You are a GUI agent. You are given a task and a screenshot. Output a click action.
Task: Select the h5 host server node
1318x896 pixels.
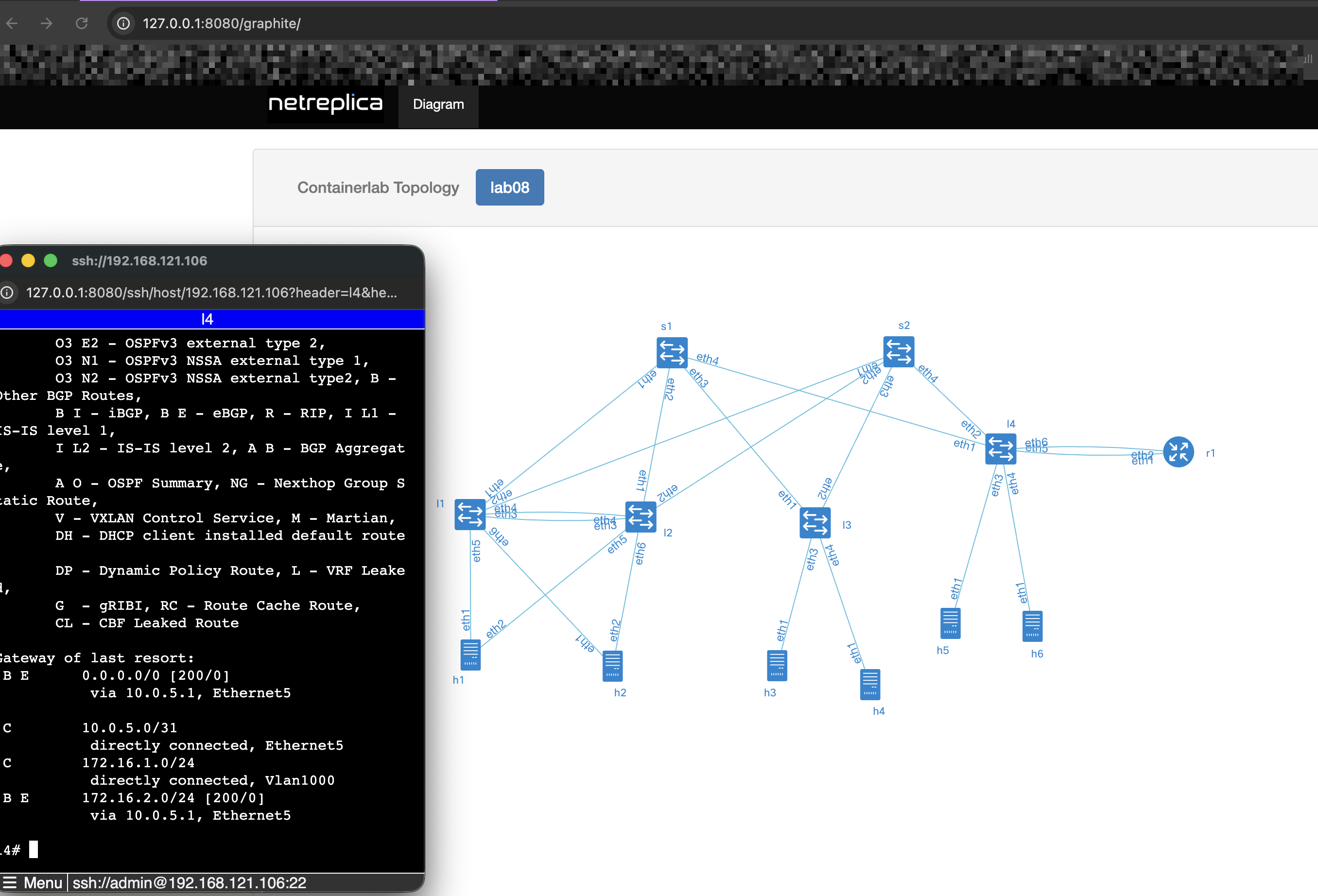950,623
